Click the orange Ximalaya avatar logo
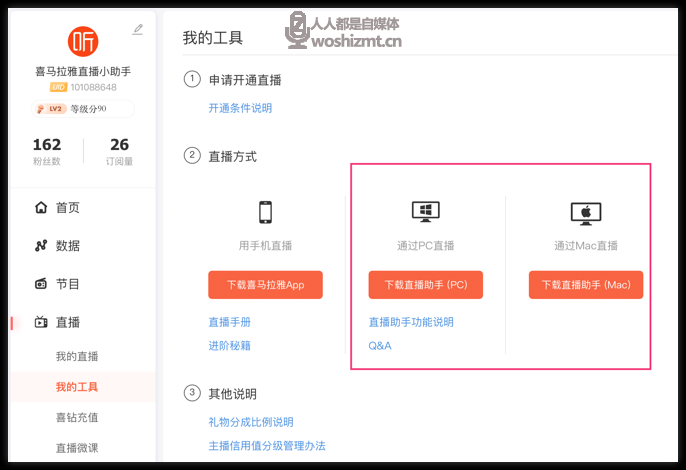Viewport: 686px width, 470px height. click(x=83, y=41)
